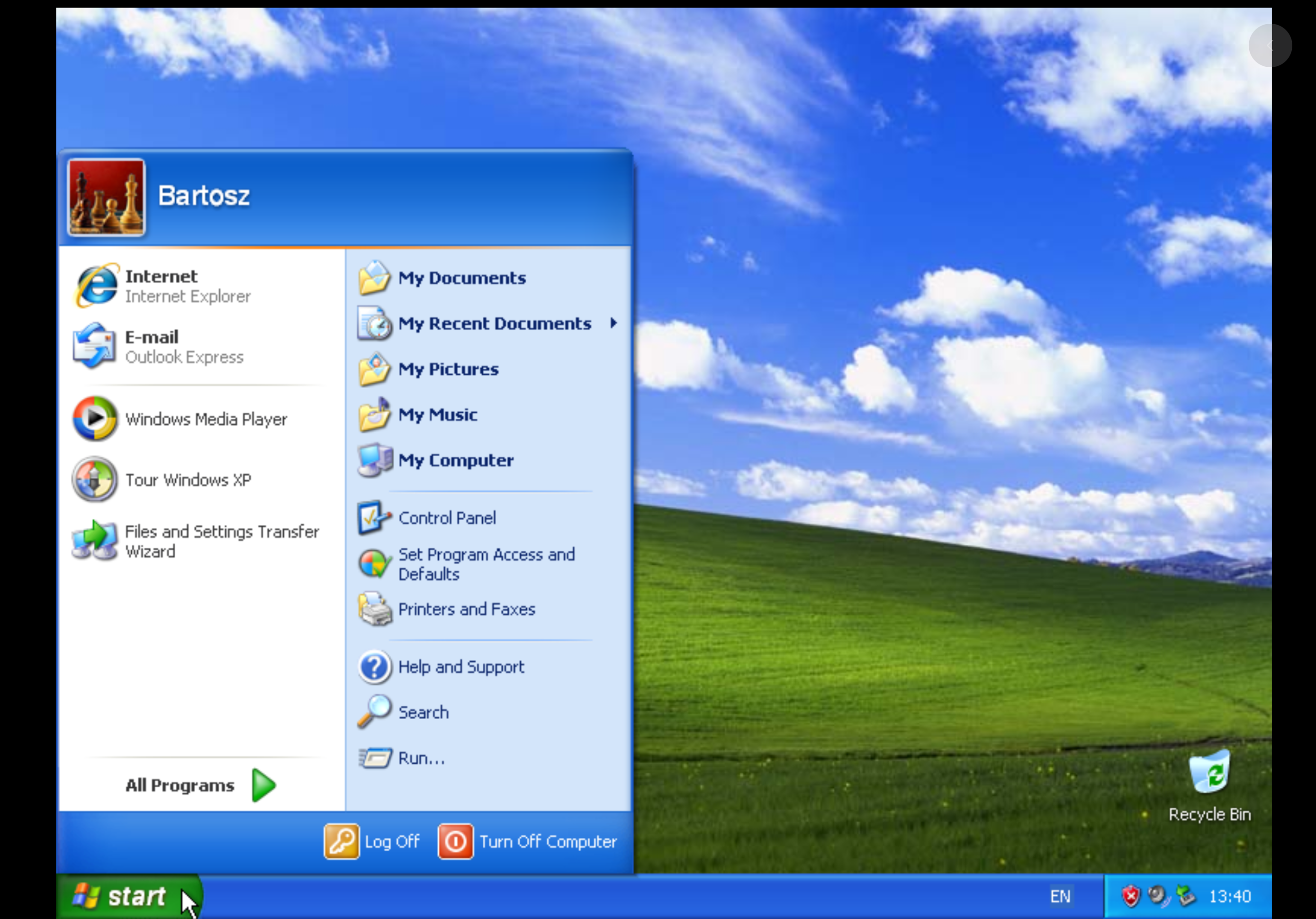Click the Search label text

pyautogui.click(x=424, y=712)
